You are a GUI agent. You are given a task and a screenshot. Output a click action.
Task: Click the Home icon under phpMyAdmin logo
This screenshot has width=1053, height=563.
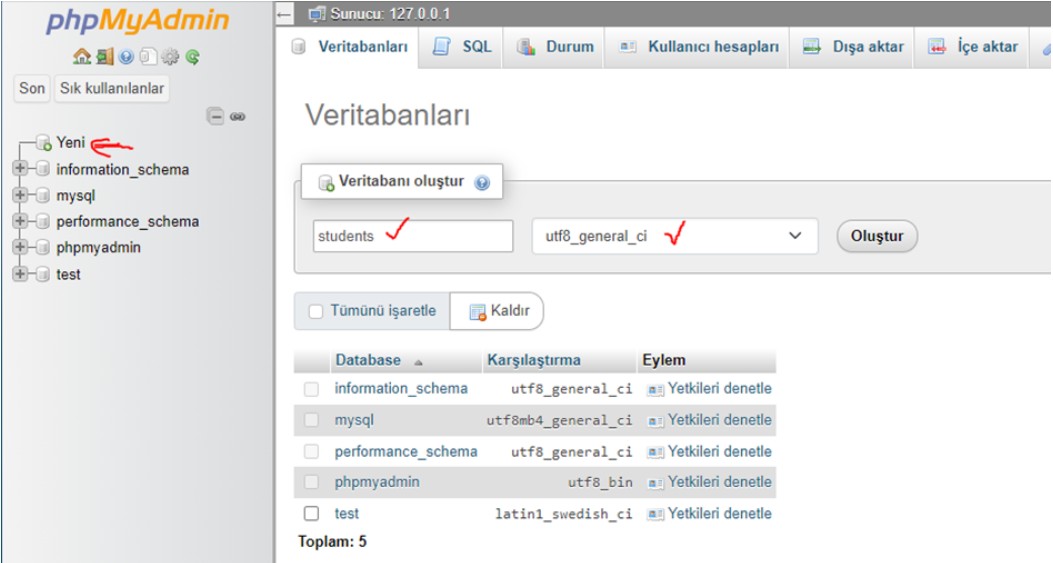click(82, 58)
